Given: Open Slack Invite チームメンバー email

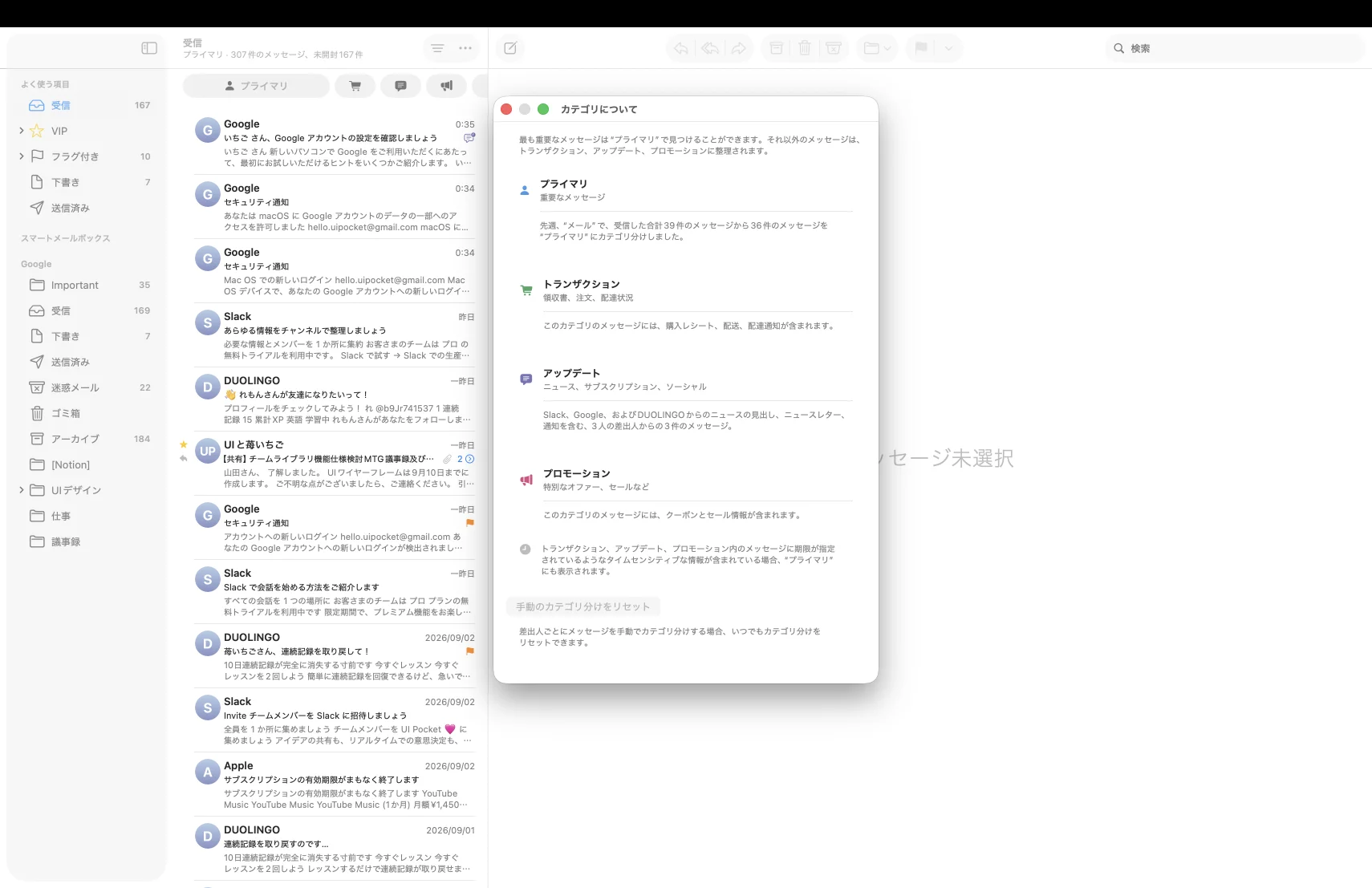Looking at the screenshot, I should [x=334, y=720].
